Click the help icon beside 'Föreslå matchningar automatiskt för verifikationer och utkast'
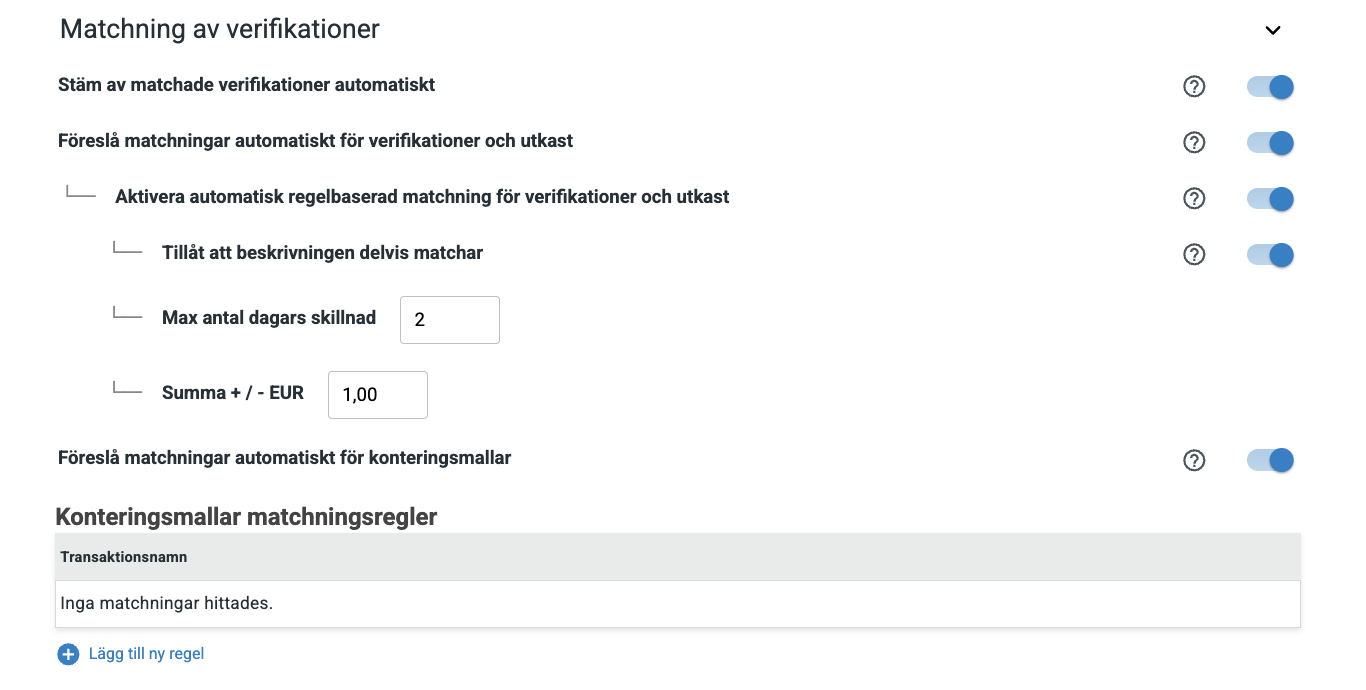This screenshot has width=1366, height=690. (1194, 142)
